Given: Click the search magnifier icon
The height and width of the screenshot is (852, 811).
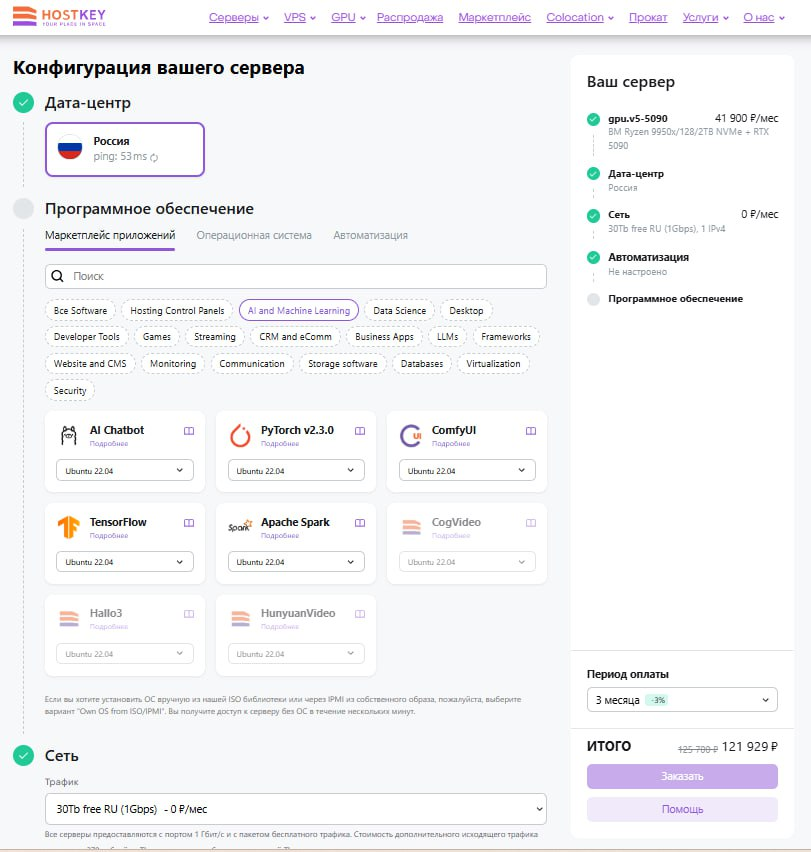Looking at the screenshot, I should 58,276.
